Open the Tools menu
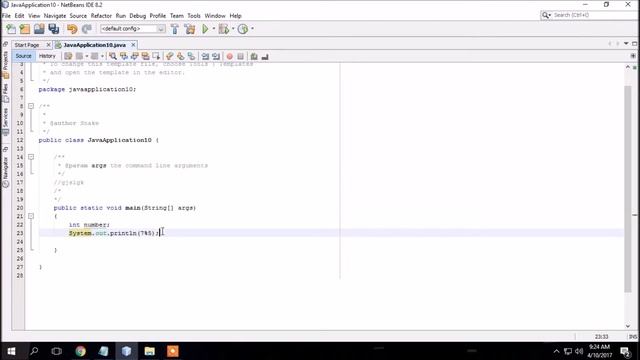Screen dimensions: 640x360 coord(194,16)
